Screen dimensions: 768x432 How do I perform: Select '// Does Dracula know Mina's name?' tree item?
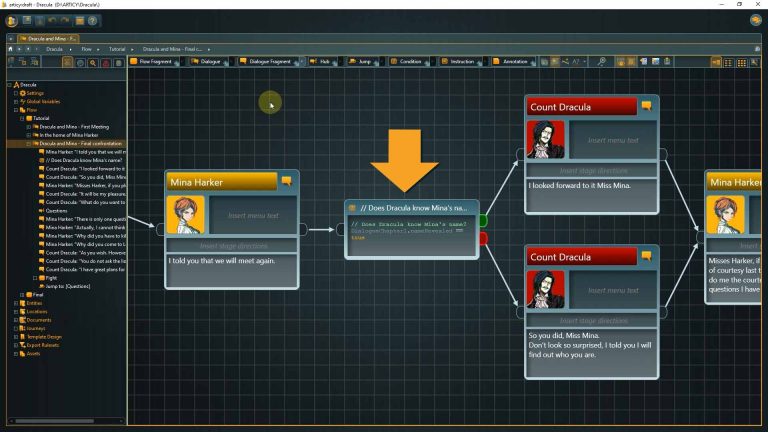[x=80, y=160]
